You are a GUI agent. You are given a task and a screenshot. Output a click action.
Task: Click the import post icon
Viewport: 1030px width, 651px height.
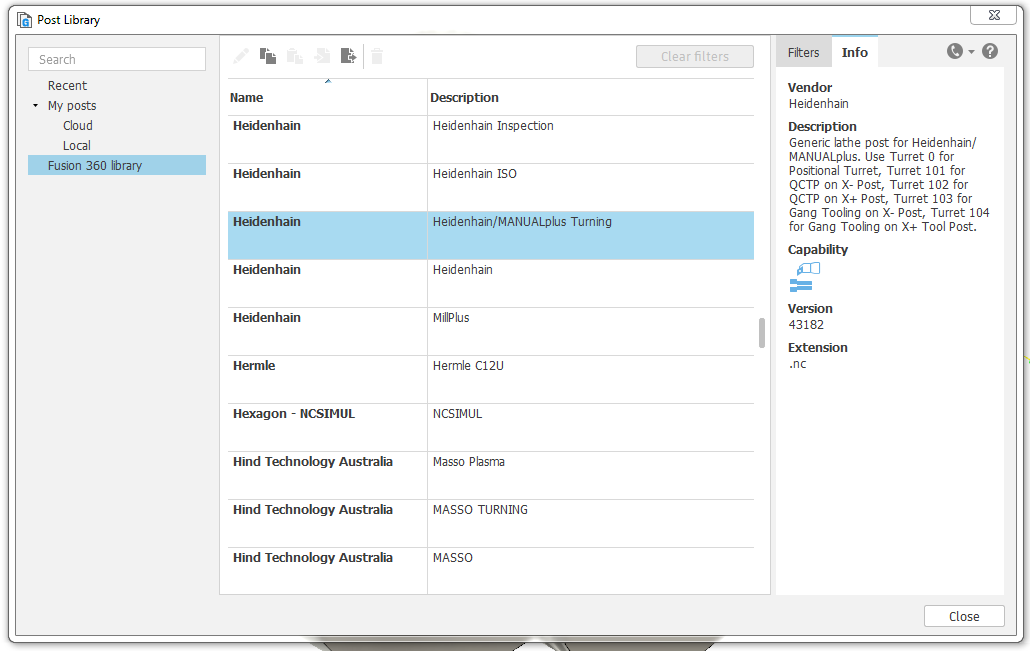point(322,56)
